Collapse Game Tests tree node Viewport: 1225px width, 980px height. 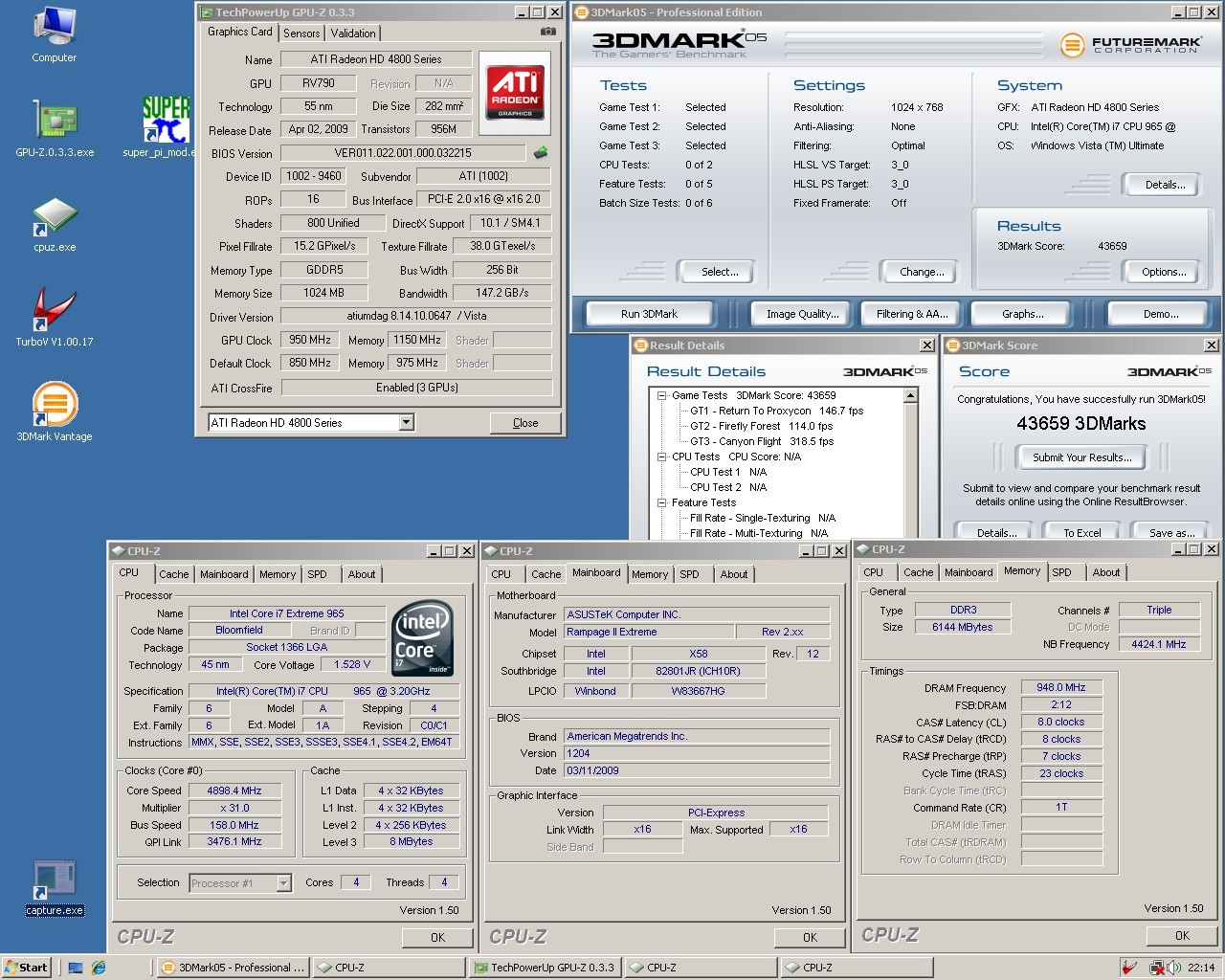[x=660, y=395]
